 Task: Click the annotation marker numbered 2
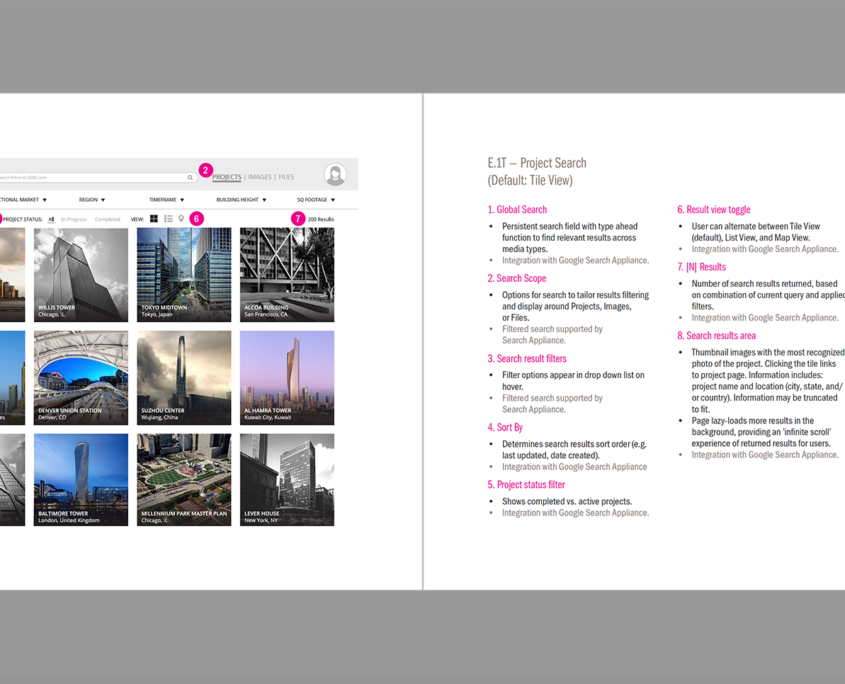(205, 169)
